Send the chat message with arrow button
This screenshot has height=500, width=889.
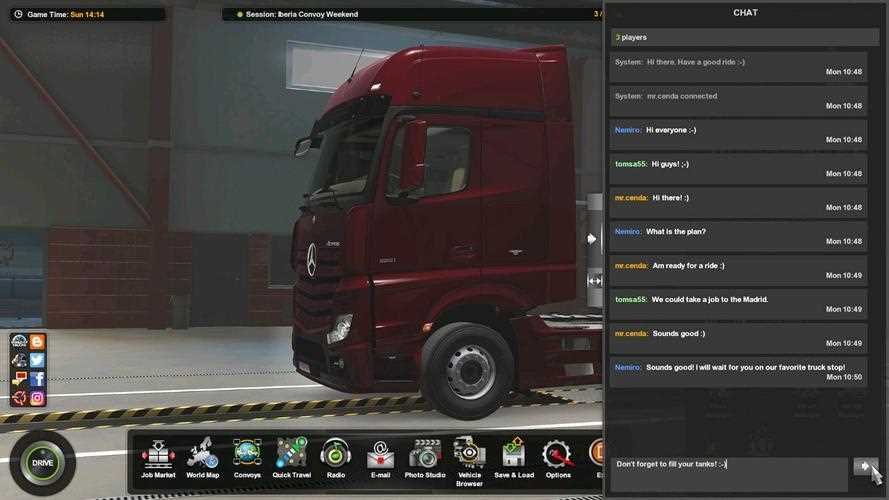point(865,466)
